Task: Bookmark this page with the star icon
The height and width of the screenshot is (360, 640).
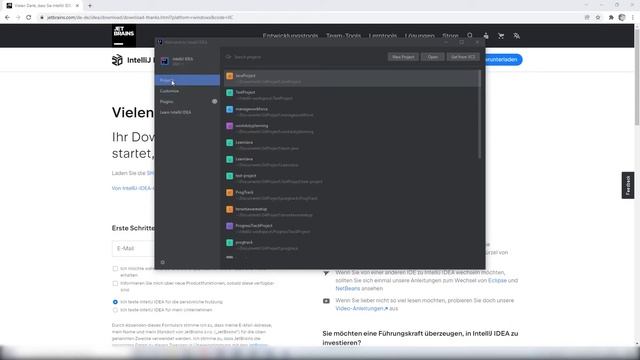Action: tap(598, 18)
